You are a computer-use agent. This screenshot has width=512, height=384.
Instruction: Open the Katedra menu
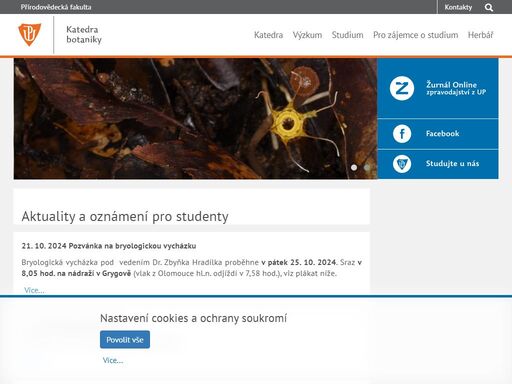(x=268, y=35)
